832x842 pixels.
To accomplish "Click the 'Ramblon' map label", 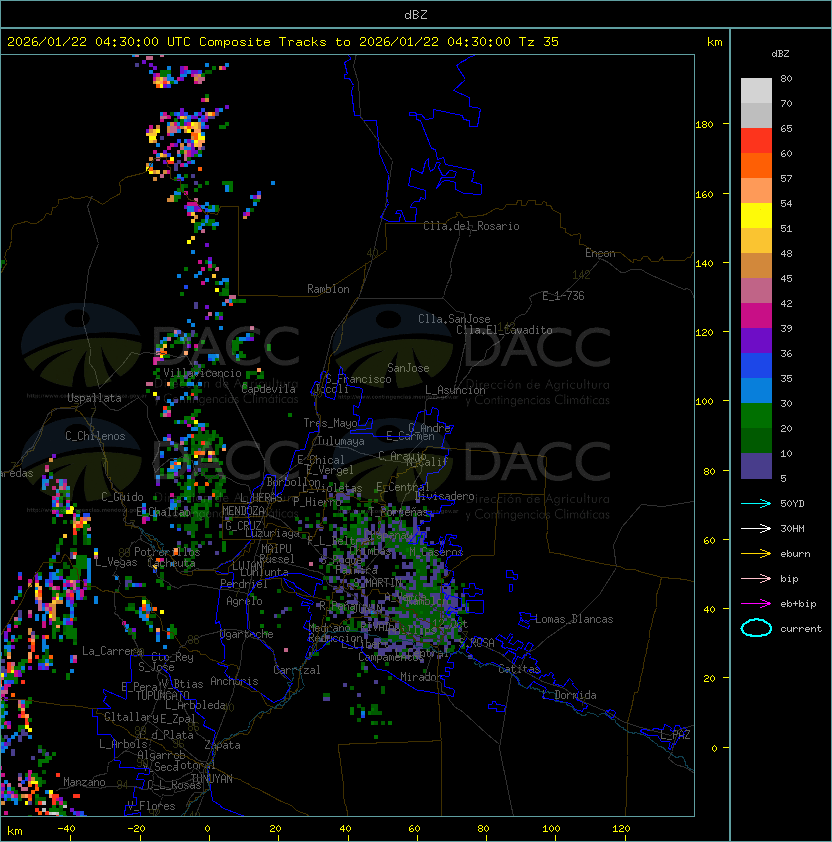I will pyautogui.click(x=328, y=289).
